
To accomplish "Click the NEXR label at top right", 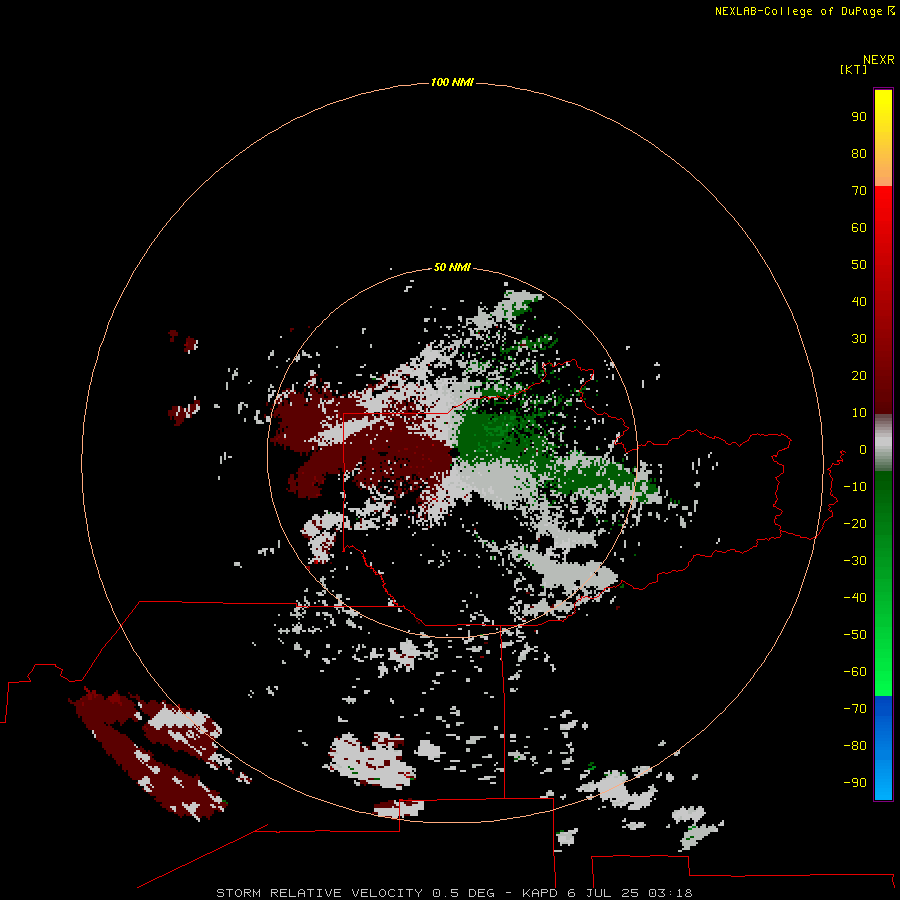I will [x=879, y=60].
